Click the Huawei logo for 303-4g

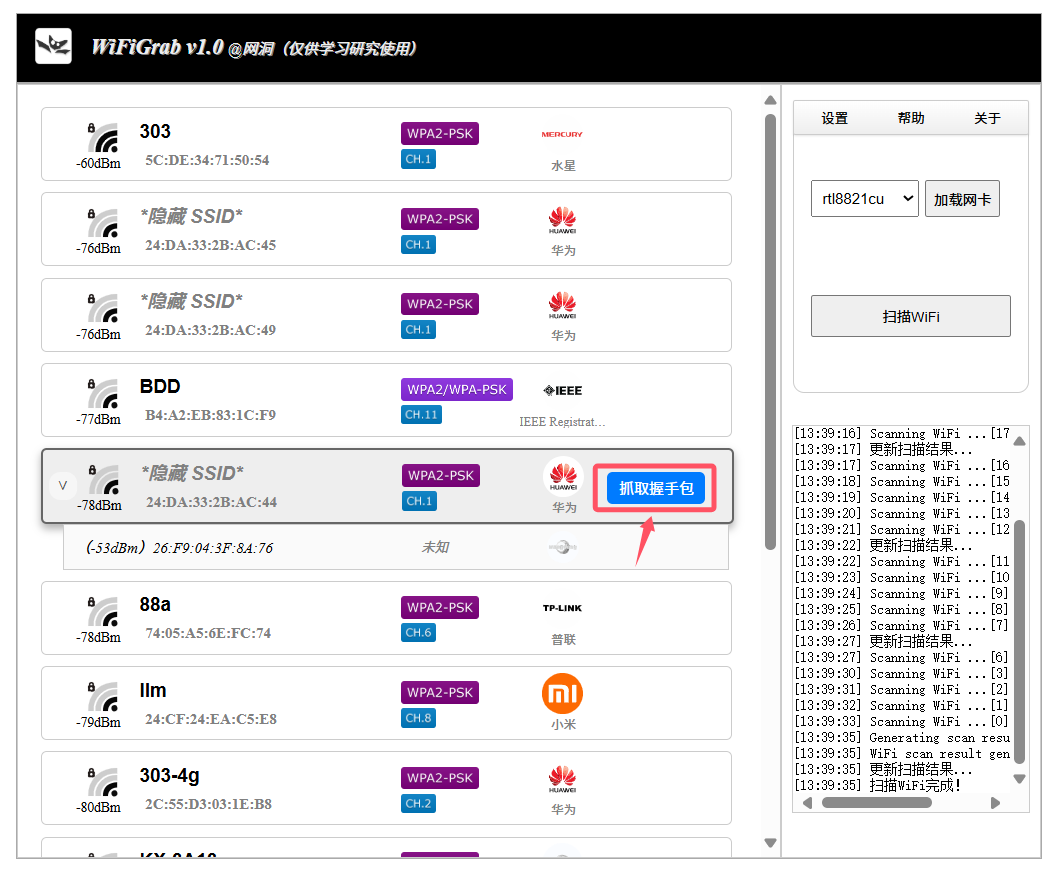click(x=562, y=779)
